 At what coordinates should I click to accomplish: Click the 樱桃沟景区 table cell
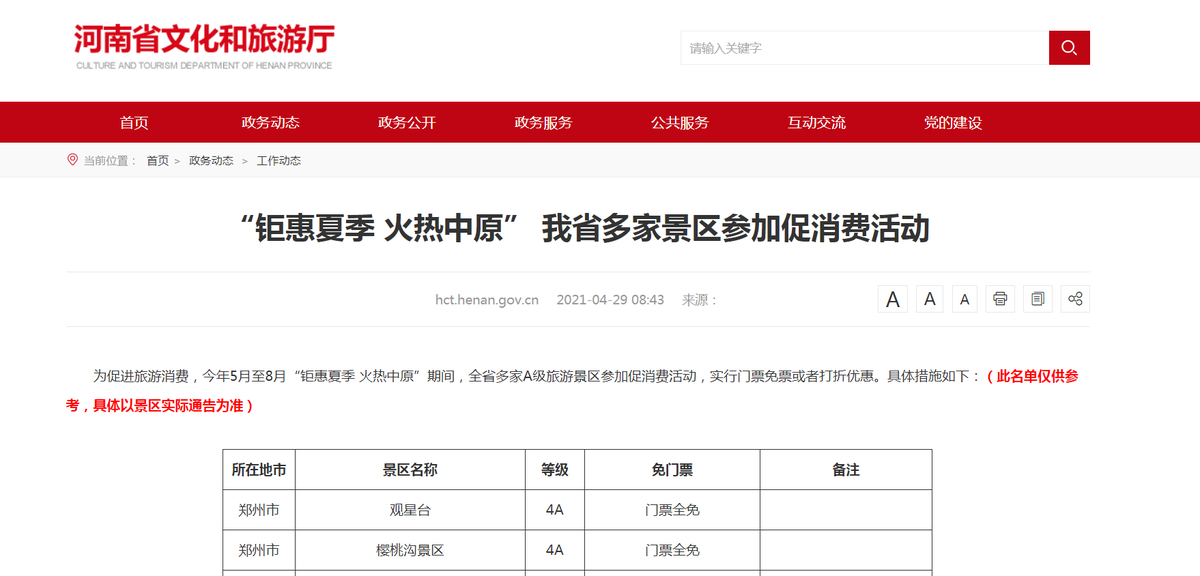(410, 550)
